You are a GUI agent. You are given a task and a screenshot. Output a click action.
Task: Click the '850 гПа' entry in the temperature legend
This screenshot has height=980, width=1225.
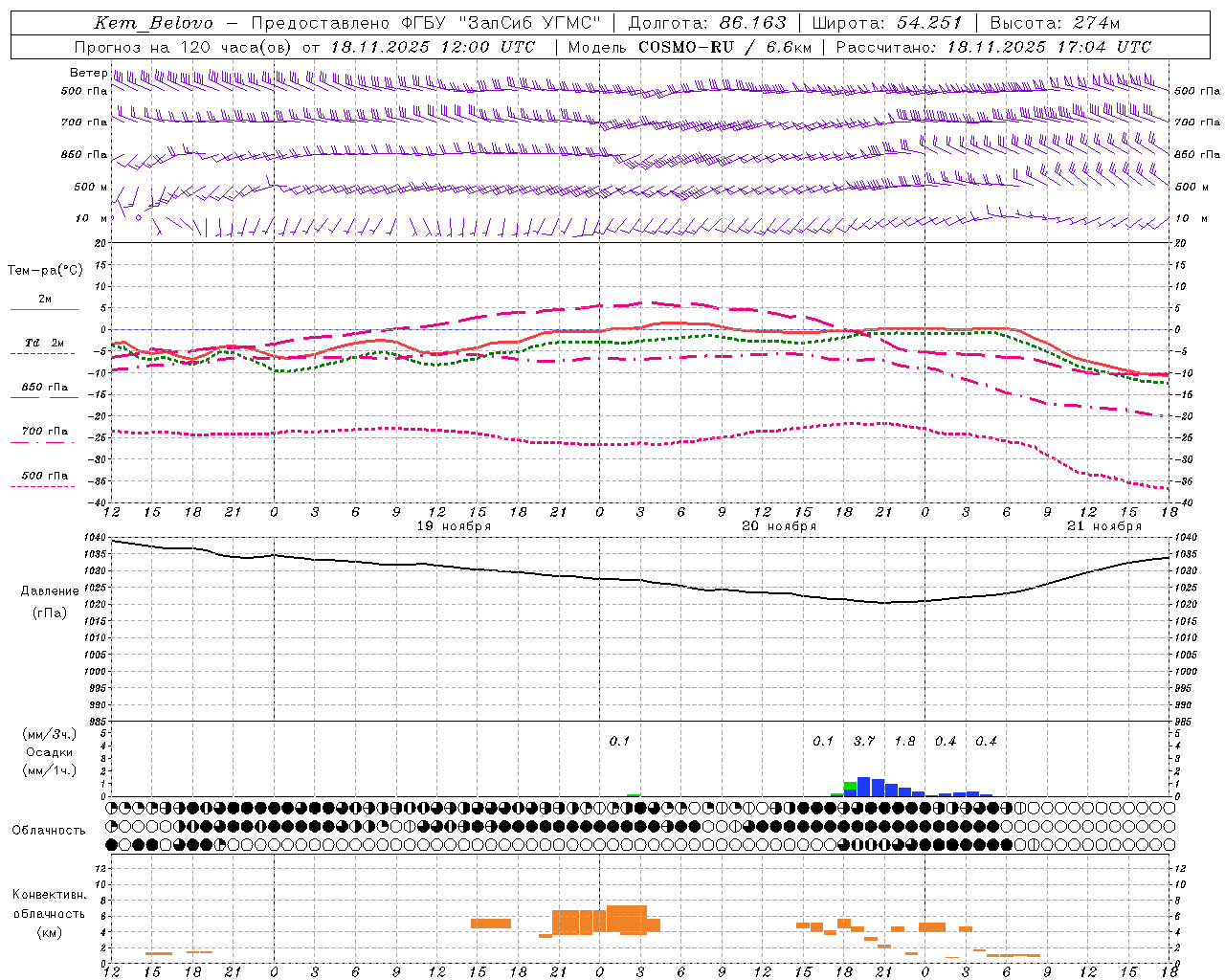[45, 388]
